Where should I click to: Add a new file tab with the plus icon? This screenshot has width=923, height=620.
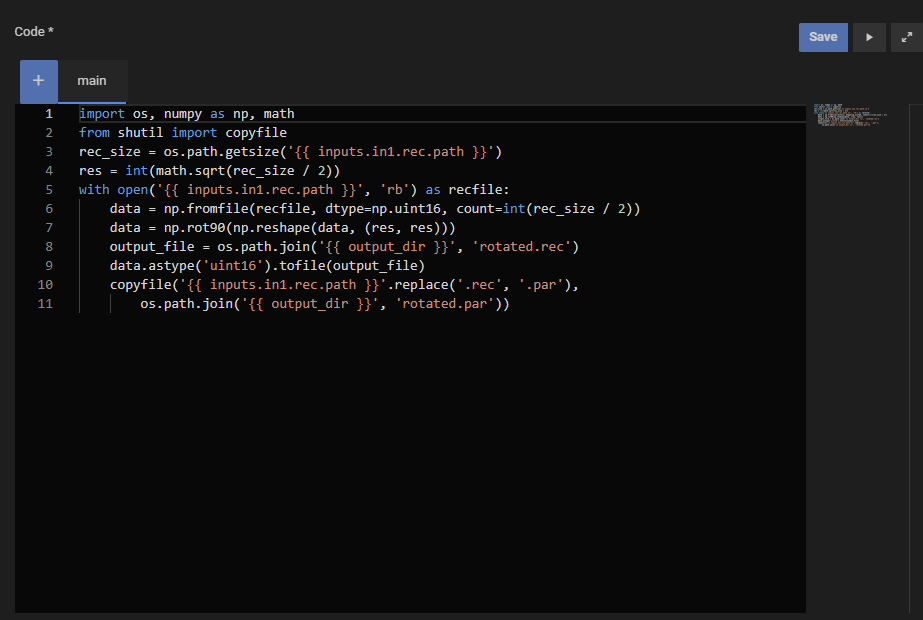[39, 81]
